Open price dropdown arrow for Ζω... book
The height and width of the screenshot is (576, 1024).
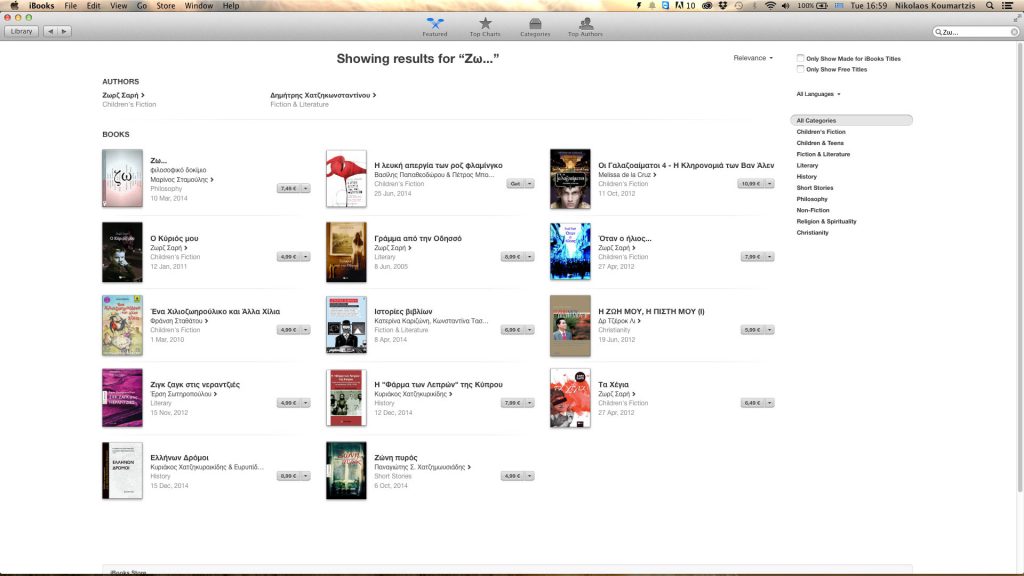point(306,188)
